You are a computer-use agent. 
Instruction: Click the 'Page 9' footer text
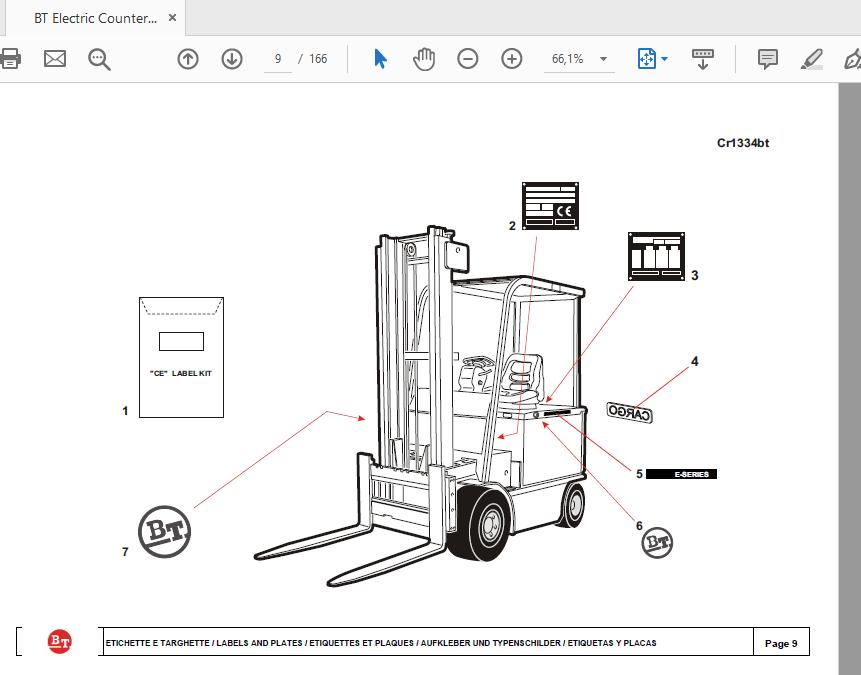(781, 643)
